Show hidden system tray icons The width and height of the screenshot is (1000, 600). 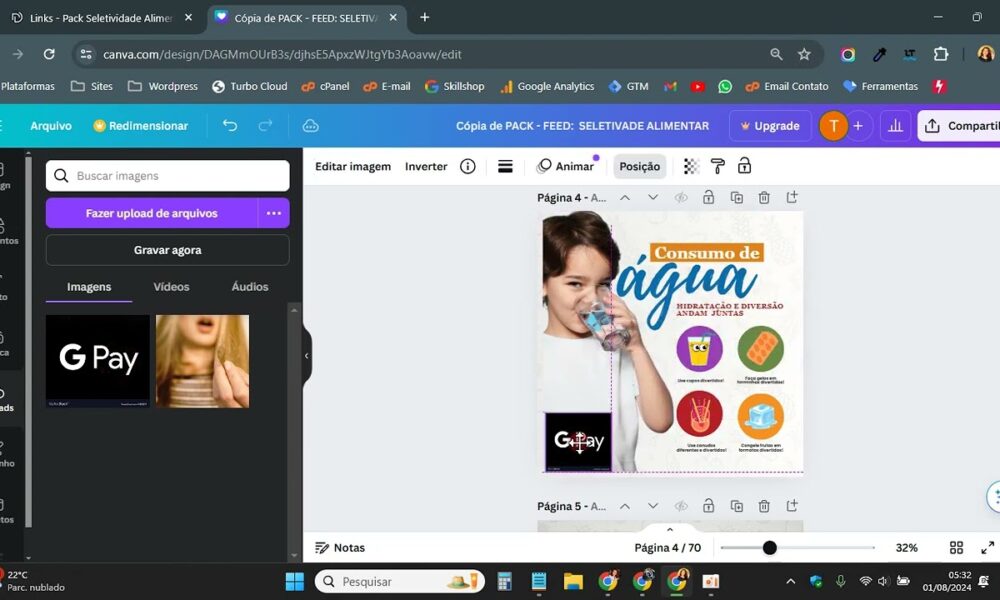[791, 581]
